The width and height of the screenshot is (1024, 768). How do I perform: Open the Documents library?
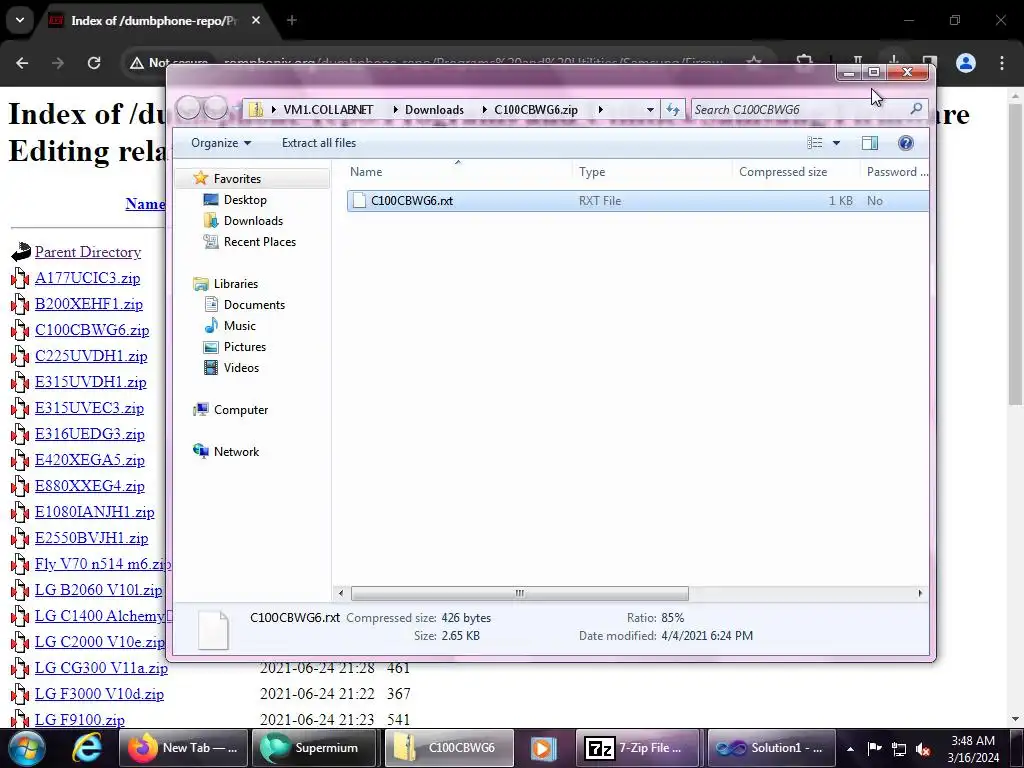[254, 304]
